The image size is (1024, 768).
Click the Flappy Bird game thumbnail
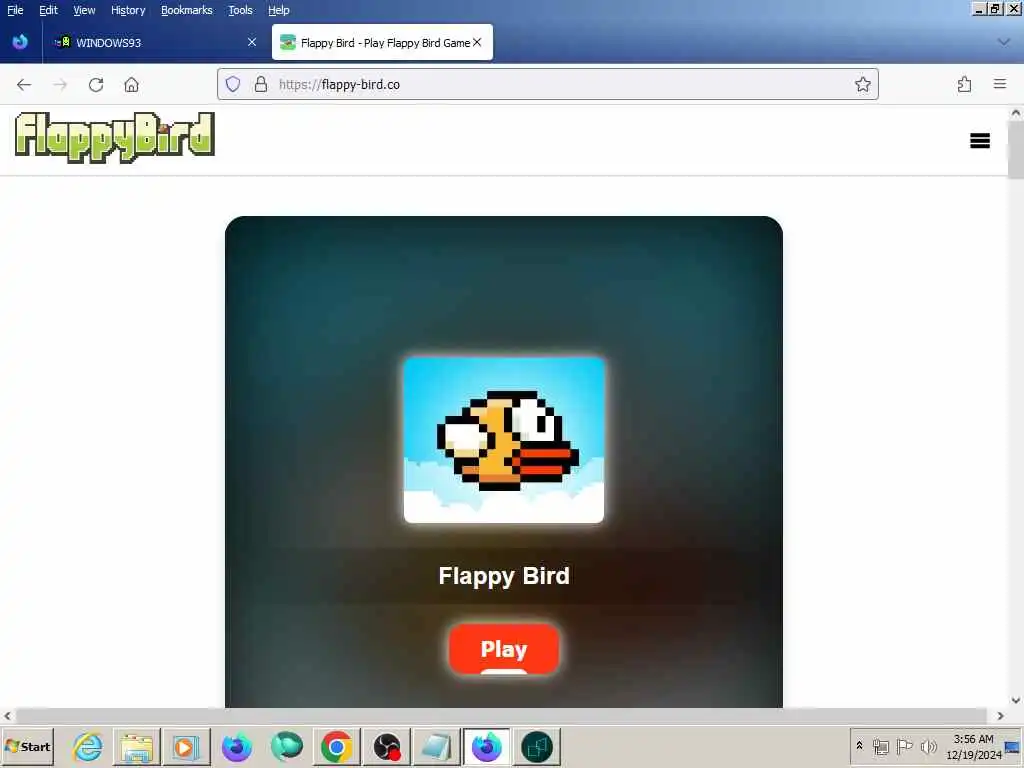pyautogui.click(x=504, y=440)
